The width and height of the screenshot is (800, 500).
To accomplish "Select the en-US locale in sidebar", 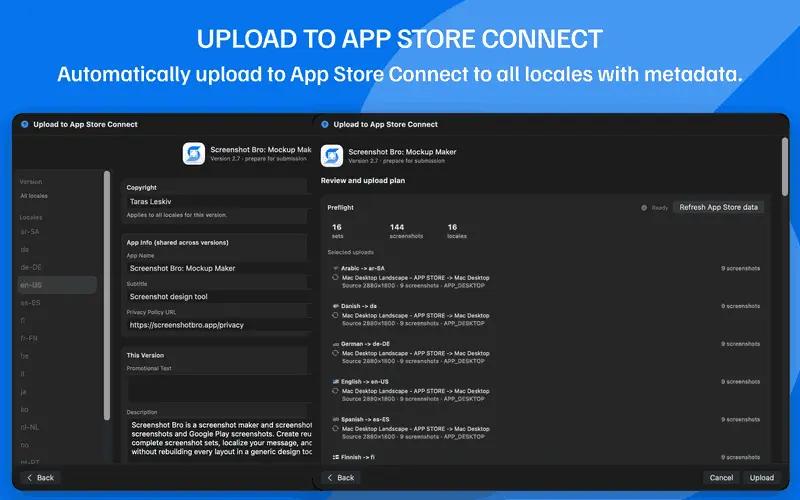I will click(57, 285).
